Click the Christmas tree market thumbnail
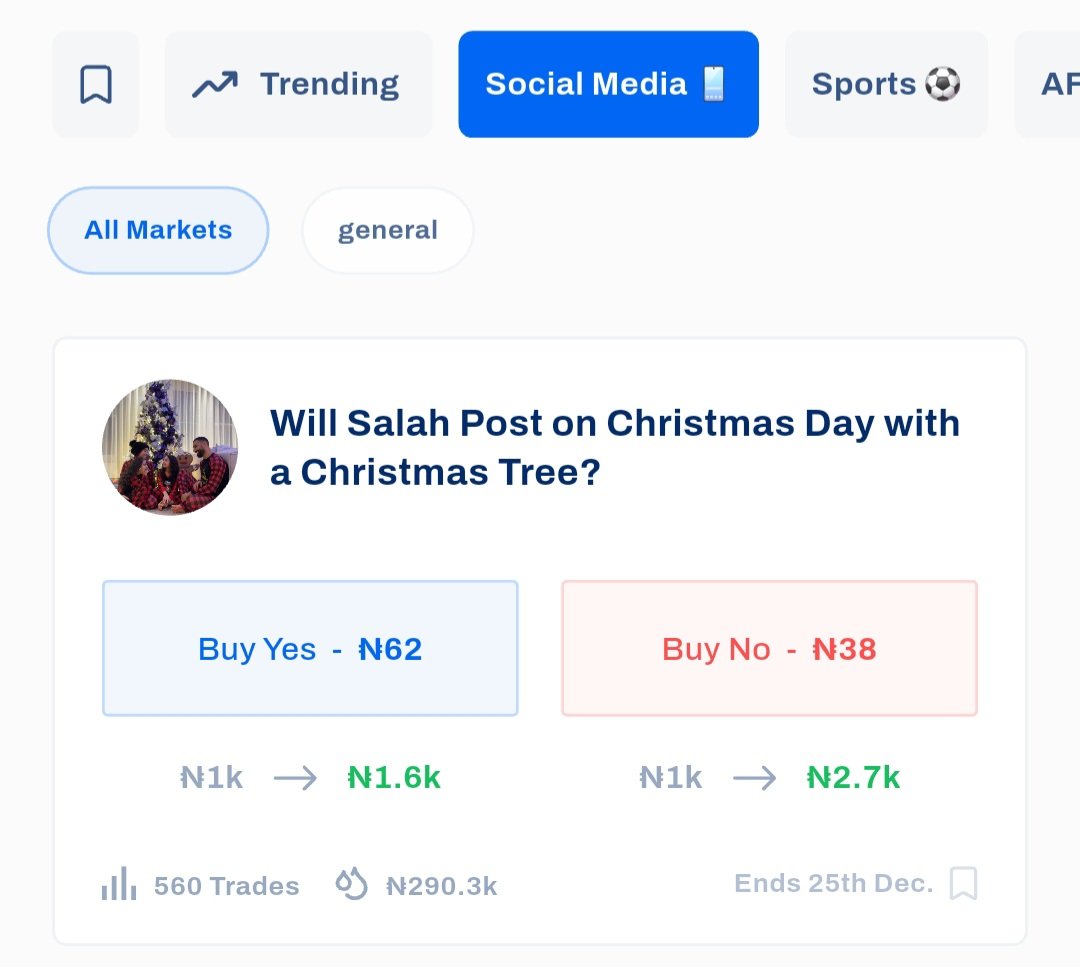The height and width of the screenshot is (967, 1080). click(170, 447)
